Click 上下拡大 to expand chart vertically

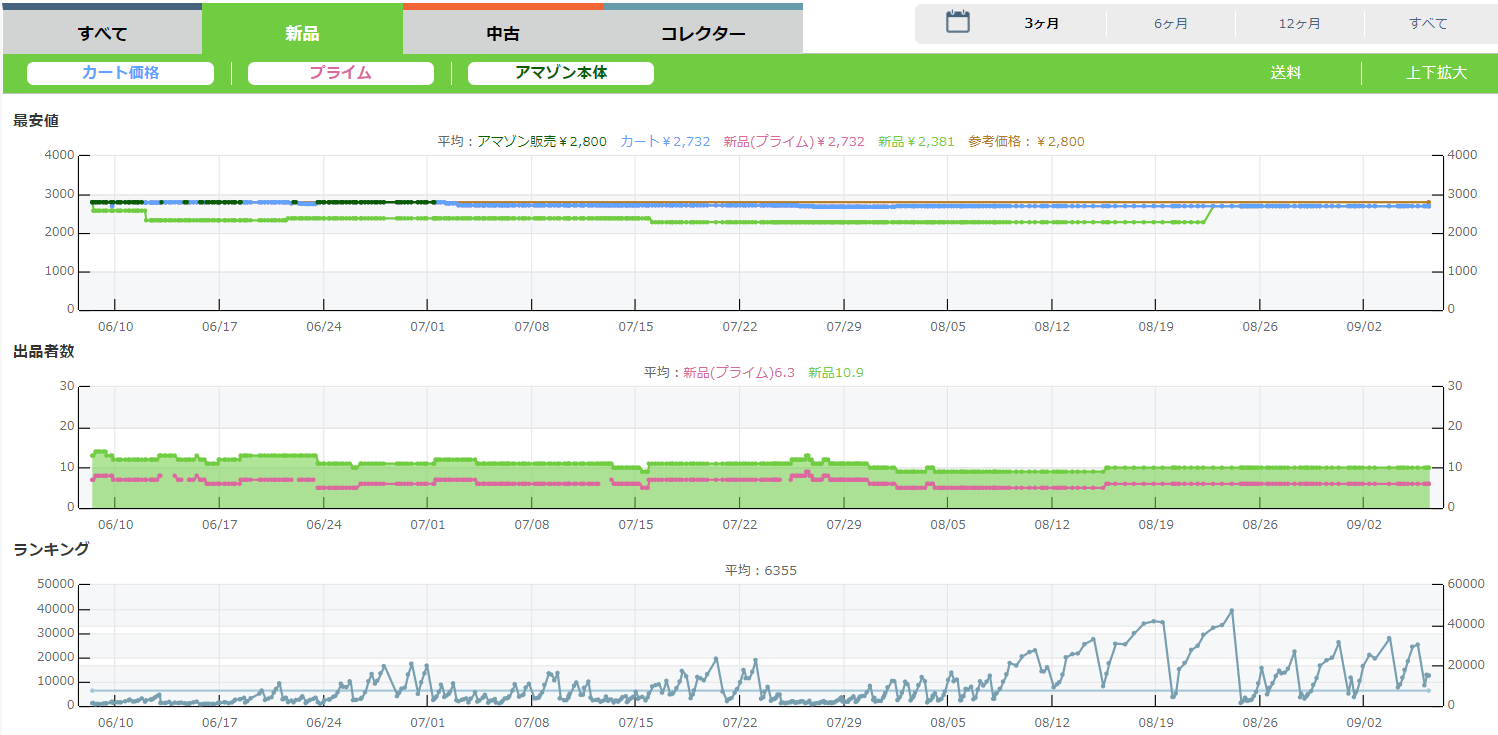tap(1436, 73)
